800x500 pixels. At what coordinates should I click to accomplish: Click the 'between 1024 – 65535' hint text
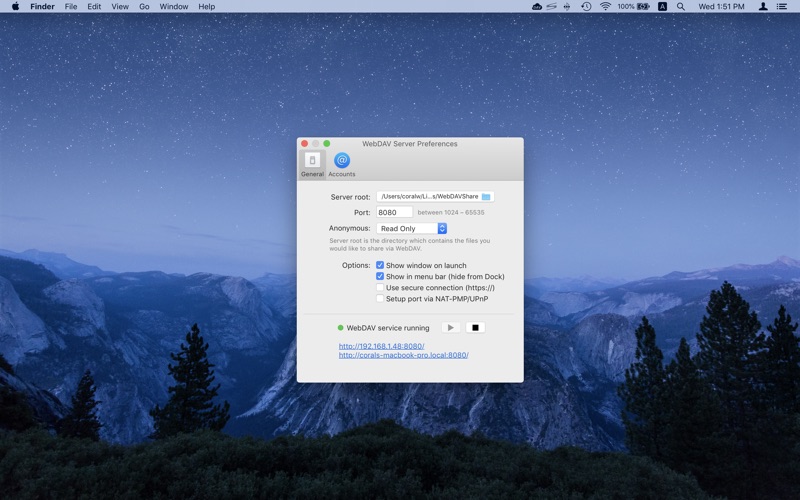(x=451, y=213)
